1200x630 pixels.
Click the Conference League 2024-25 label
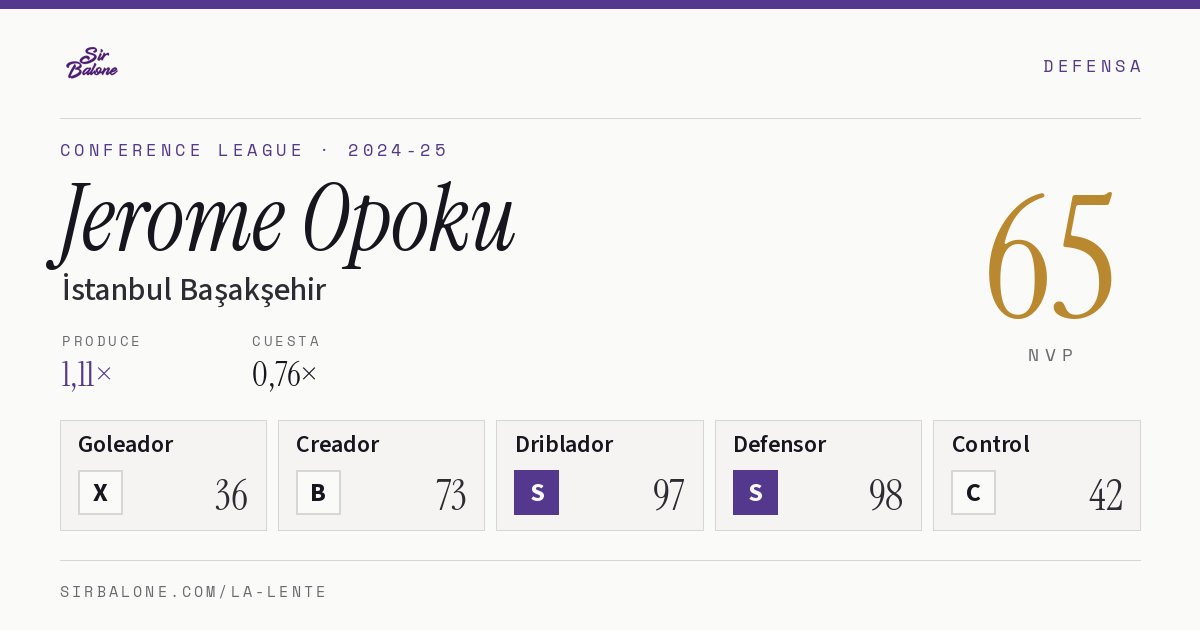coord(254,150)
